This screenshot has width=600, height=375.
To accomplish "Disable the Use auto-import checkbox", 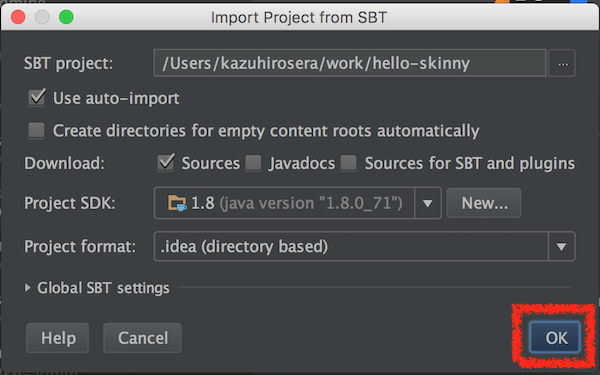I will [x=37, y=98].
